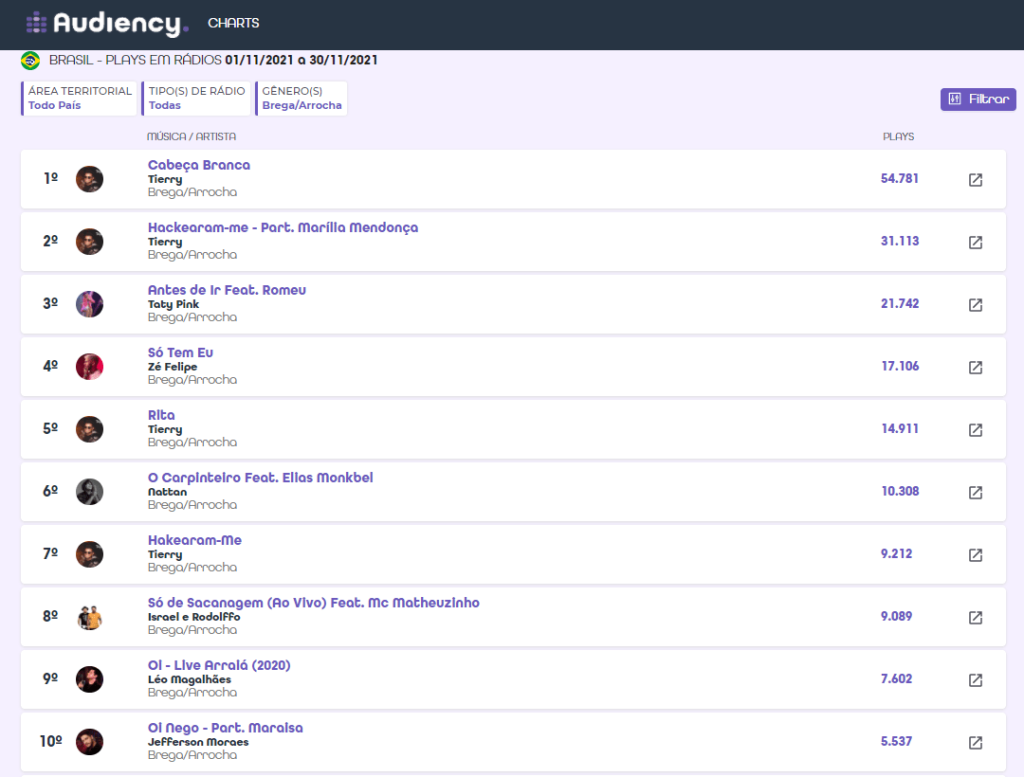The width and height of the screenshot is (1024, 777).
Task: Open the CHARTS menu item
Action: [233, 23]
